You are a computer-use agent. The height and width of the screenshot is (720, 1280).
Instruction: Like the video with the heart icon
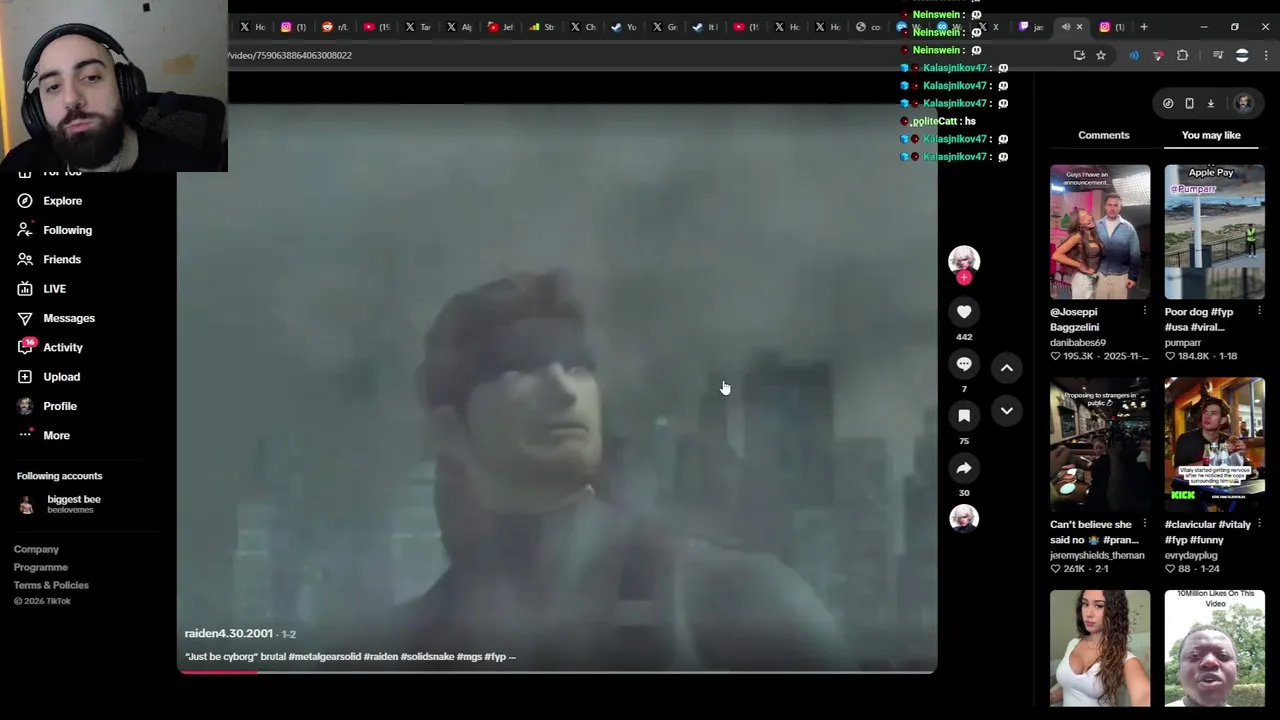pyautogui.click(x=964, y=312)
